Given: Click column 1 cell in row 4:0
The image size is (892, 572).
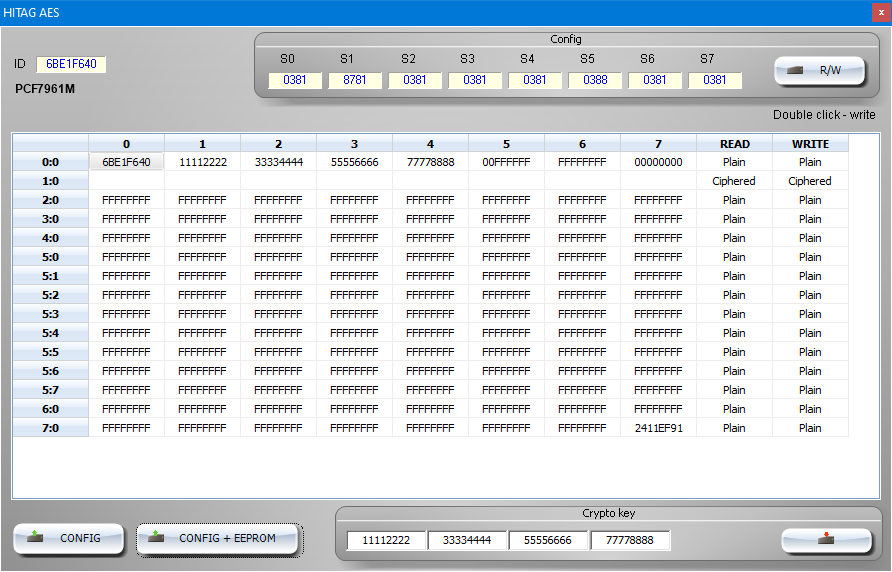Looking at the screenshot, I should click(x=203, y=238).
